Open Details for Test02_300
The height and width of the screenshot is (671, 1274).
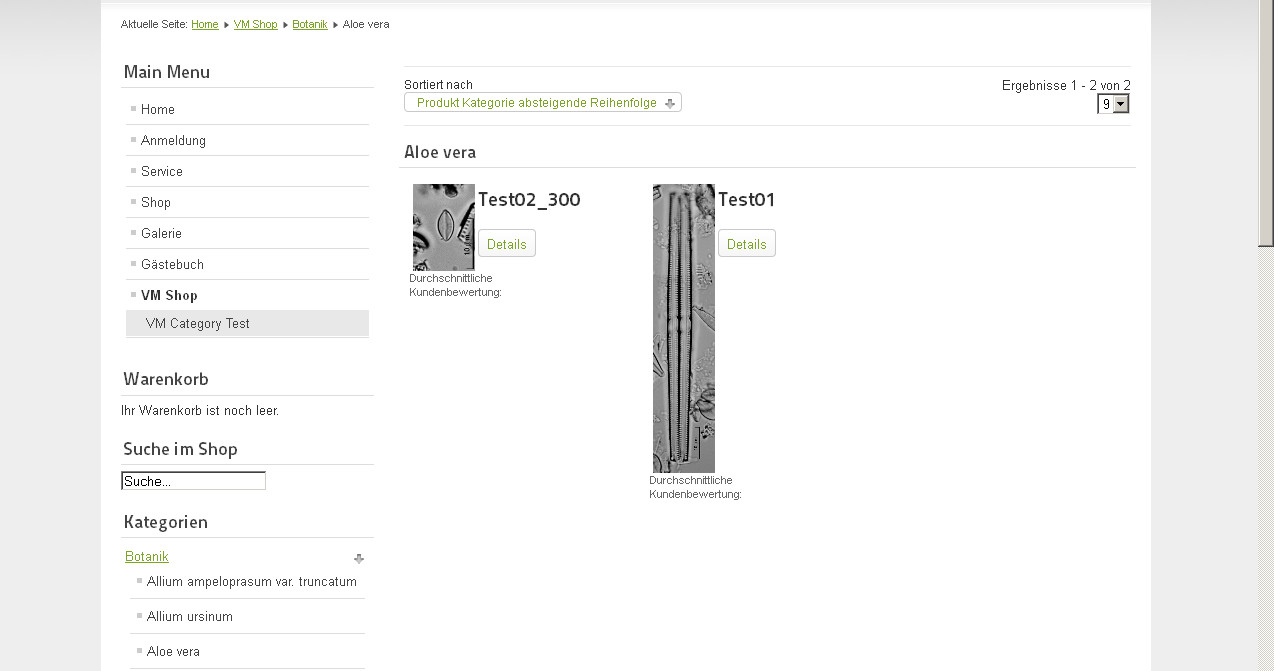[x=507, y=244]
